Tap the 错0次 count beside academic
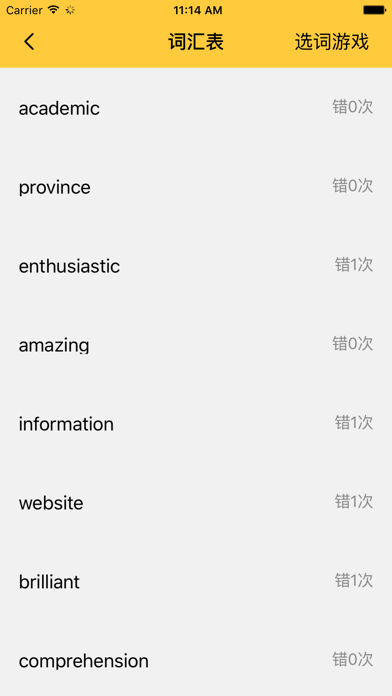This screenshot has height=696, width=392. click(353, 107)
